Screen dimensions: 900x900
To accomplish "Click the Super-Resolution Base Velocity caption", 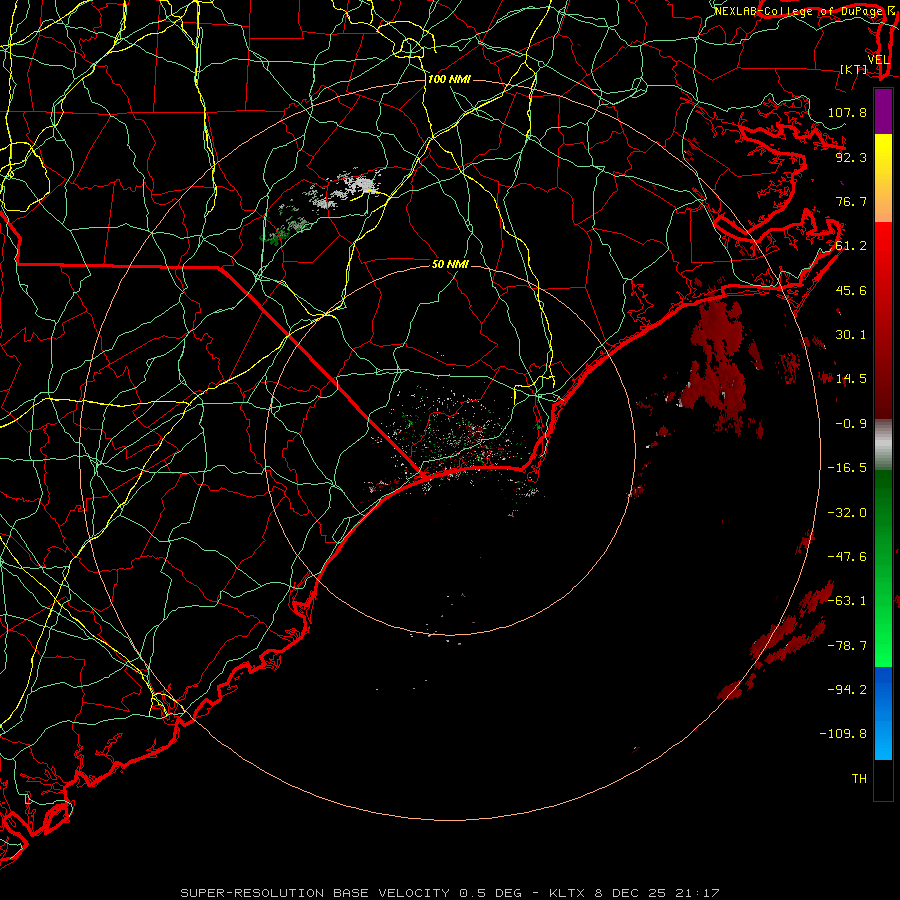I will 449,893.
